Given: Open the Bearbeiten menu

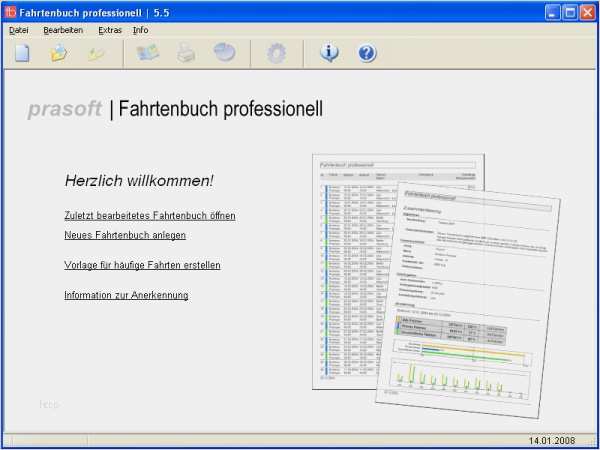Looking at the screenshot, I should tap(63, 30).
